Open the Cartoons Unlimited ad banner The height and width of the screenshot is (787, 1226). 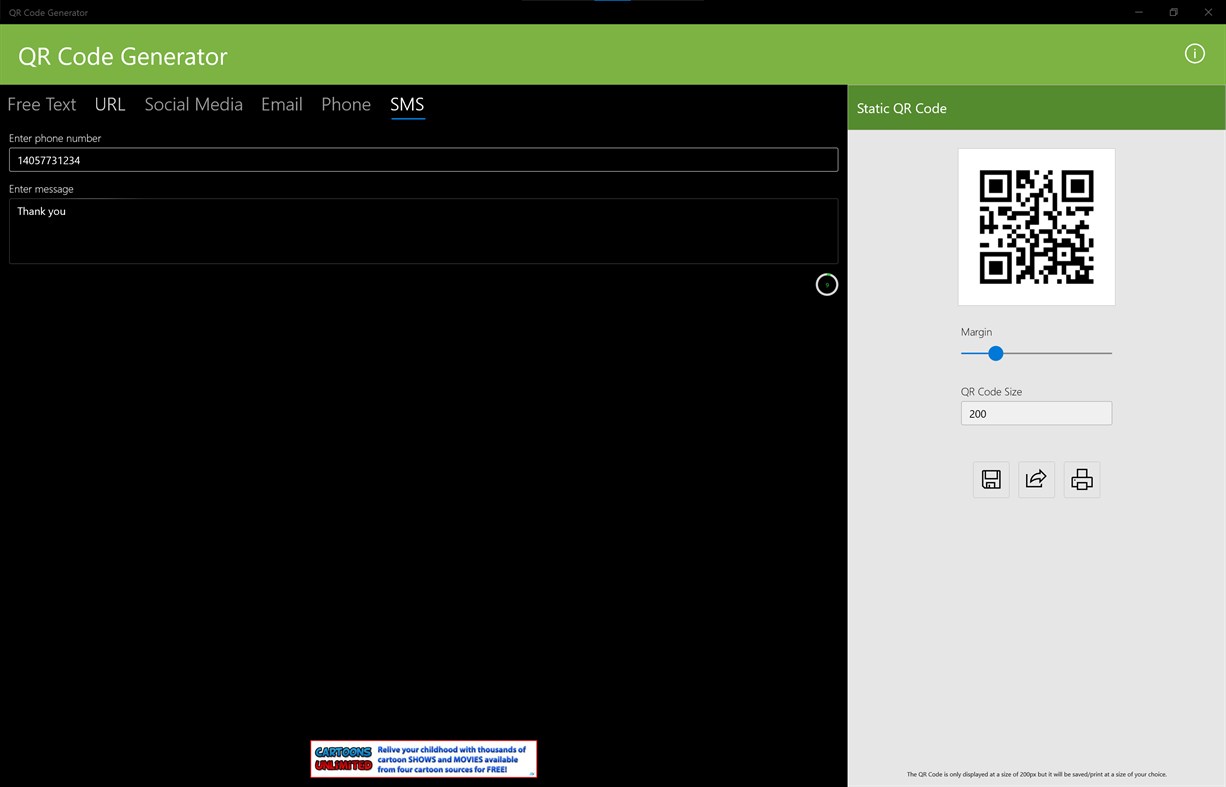423,758
